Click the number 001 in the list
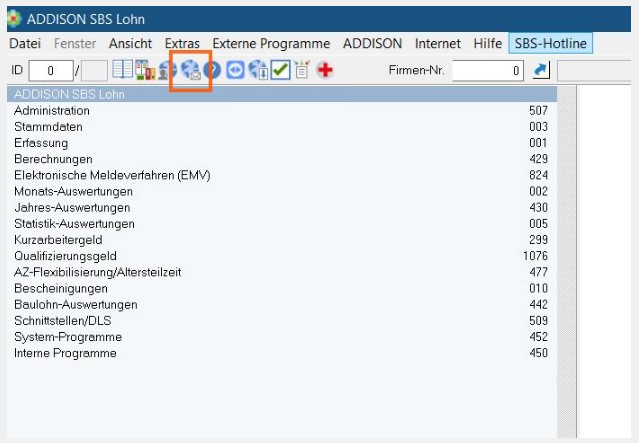This screenshot has height=443, width=639. tap(538, 143)
